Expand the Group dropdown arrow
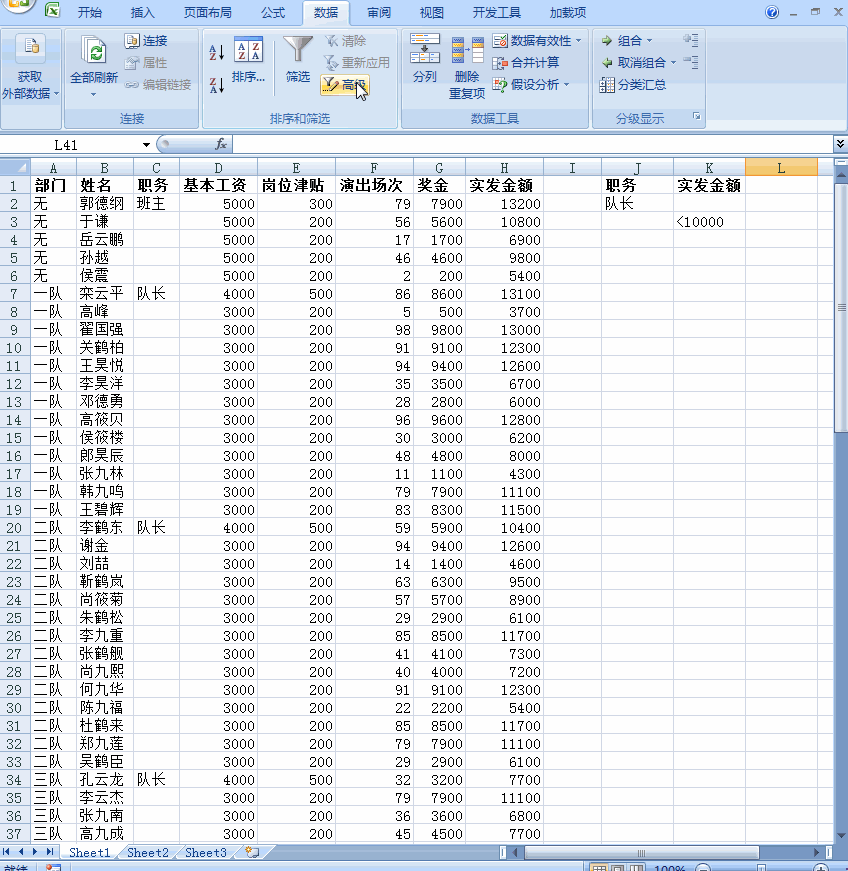The height and width of the screenshot is (871, 848). tap(649, 41)
